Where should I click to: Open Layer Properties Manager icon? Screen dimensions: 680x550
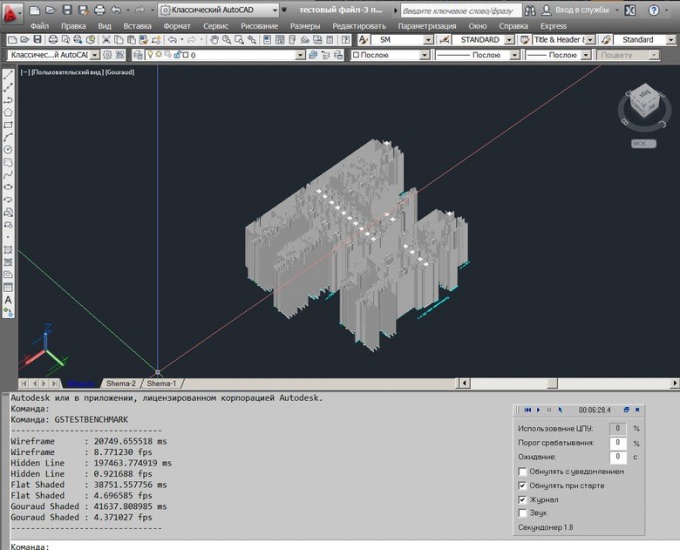[x=138, y=55]
